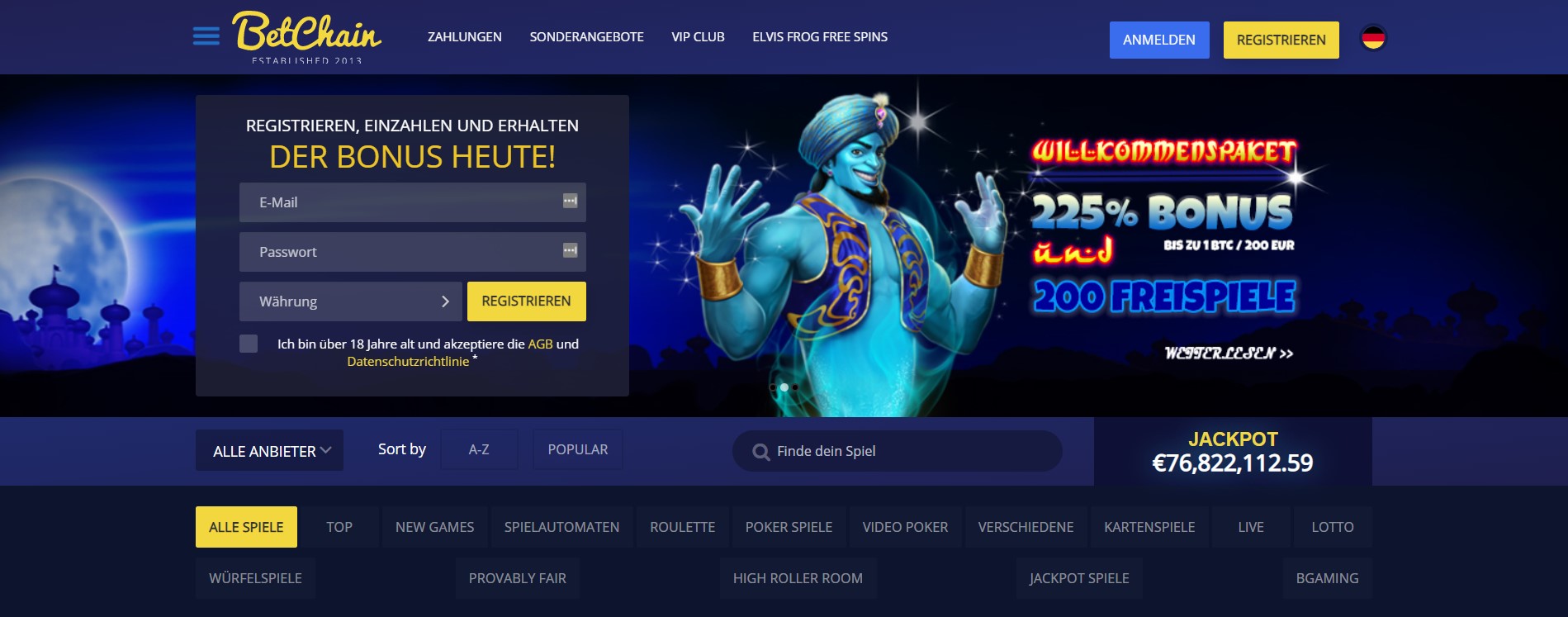1568x617 pixels.
Task: Sort games by POPULAR
Action: pos(578,449)
